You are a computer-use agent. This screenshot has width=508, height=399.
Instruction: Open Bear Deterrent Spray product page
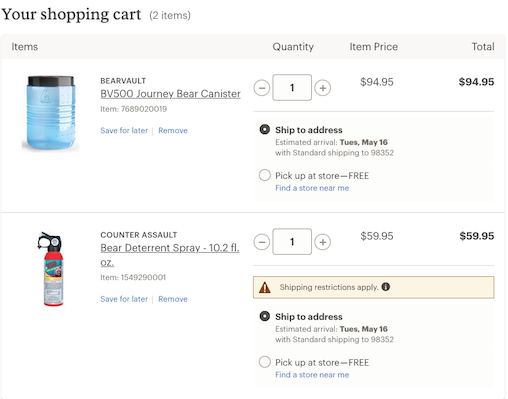pos(170,255)
